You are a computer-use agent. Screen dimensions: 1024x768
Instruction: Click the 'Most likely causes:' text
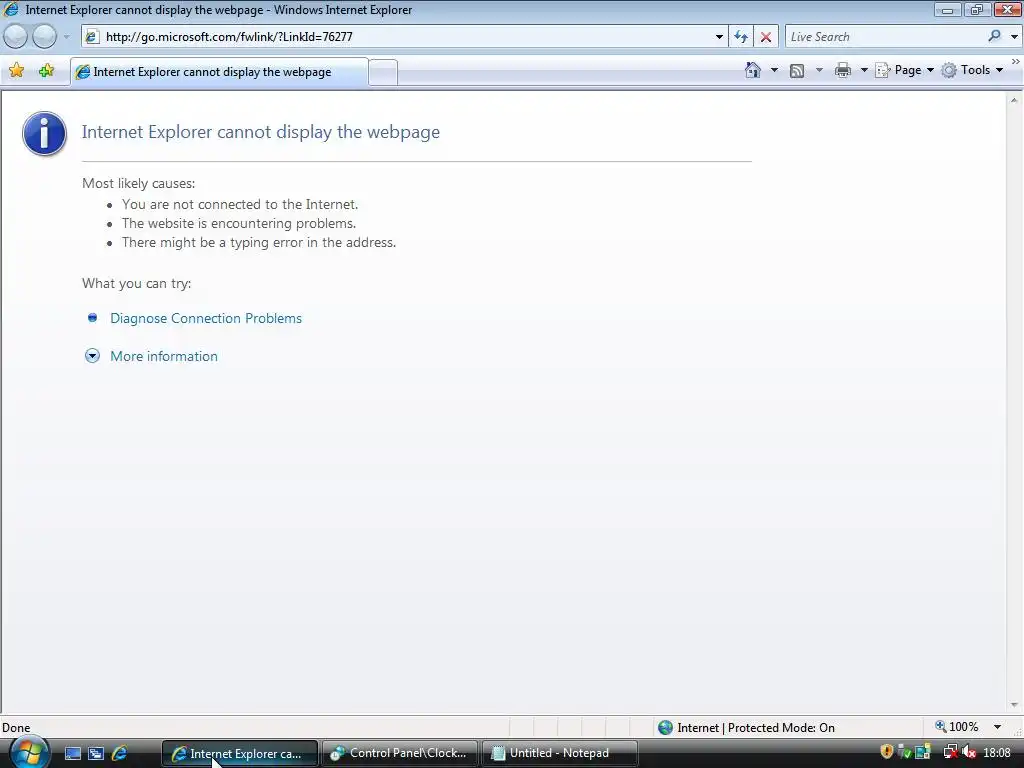pos(138,184)
